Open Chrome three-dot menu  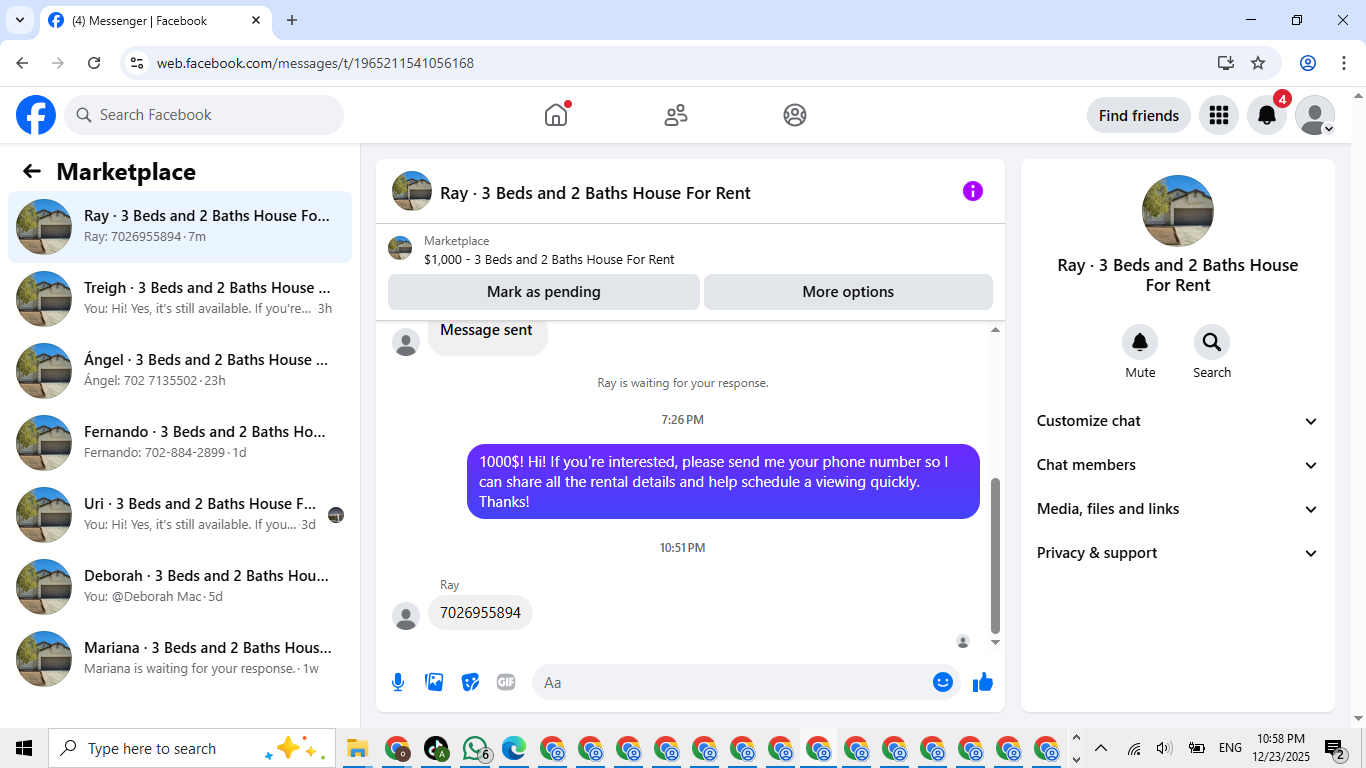pos(1344,63)
